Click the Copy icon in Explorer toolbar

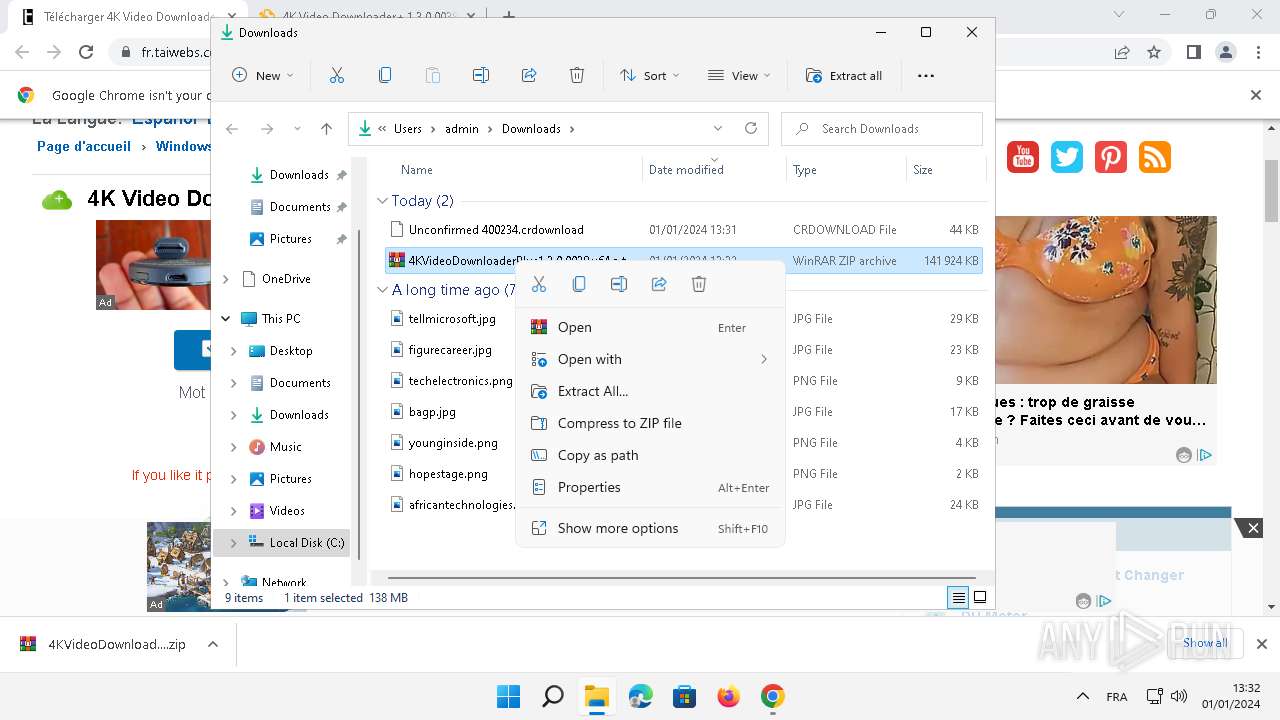pyautogui.click(x=385, y=76)
